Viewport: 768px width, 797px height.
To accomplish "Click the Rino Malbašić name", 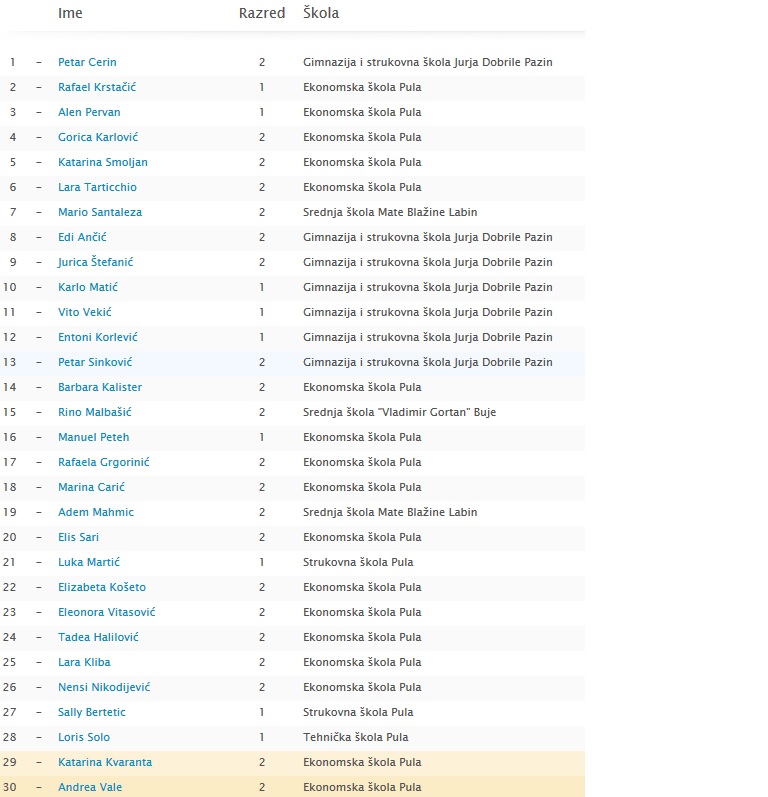I will point(95,412).
